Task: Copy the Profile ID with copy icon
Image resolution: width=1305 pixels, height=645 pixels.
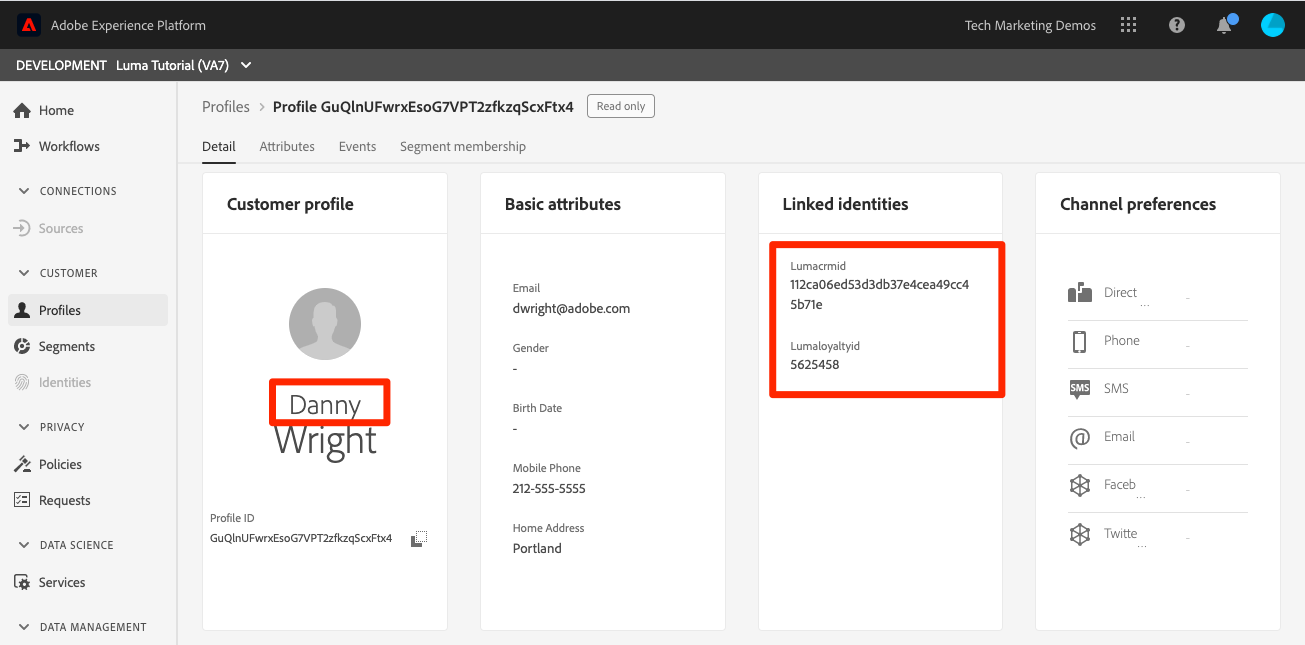Action: tap(419, 538)
